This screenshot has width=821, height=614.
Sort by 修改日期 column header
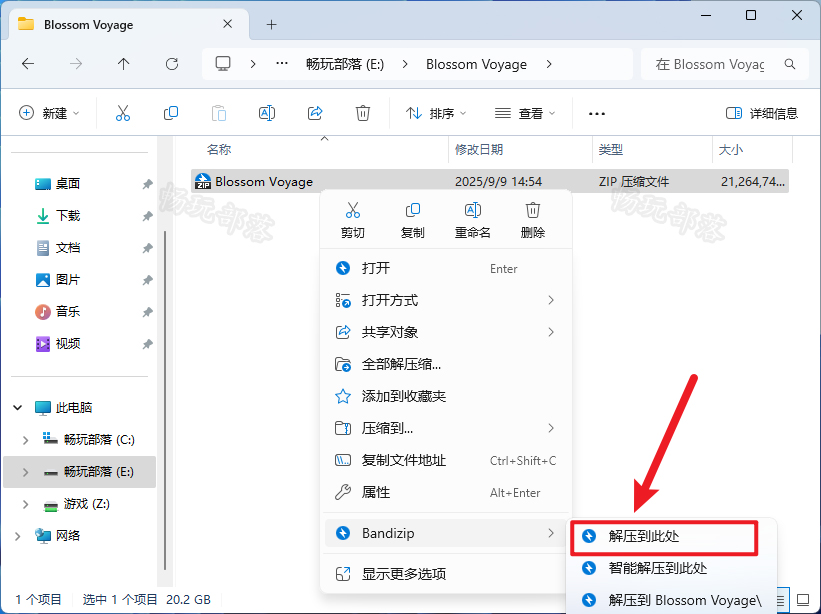(x=479, y=150)
